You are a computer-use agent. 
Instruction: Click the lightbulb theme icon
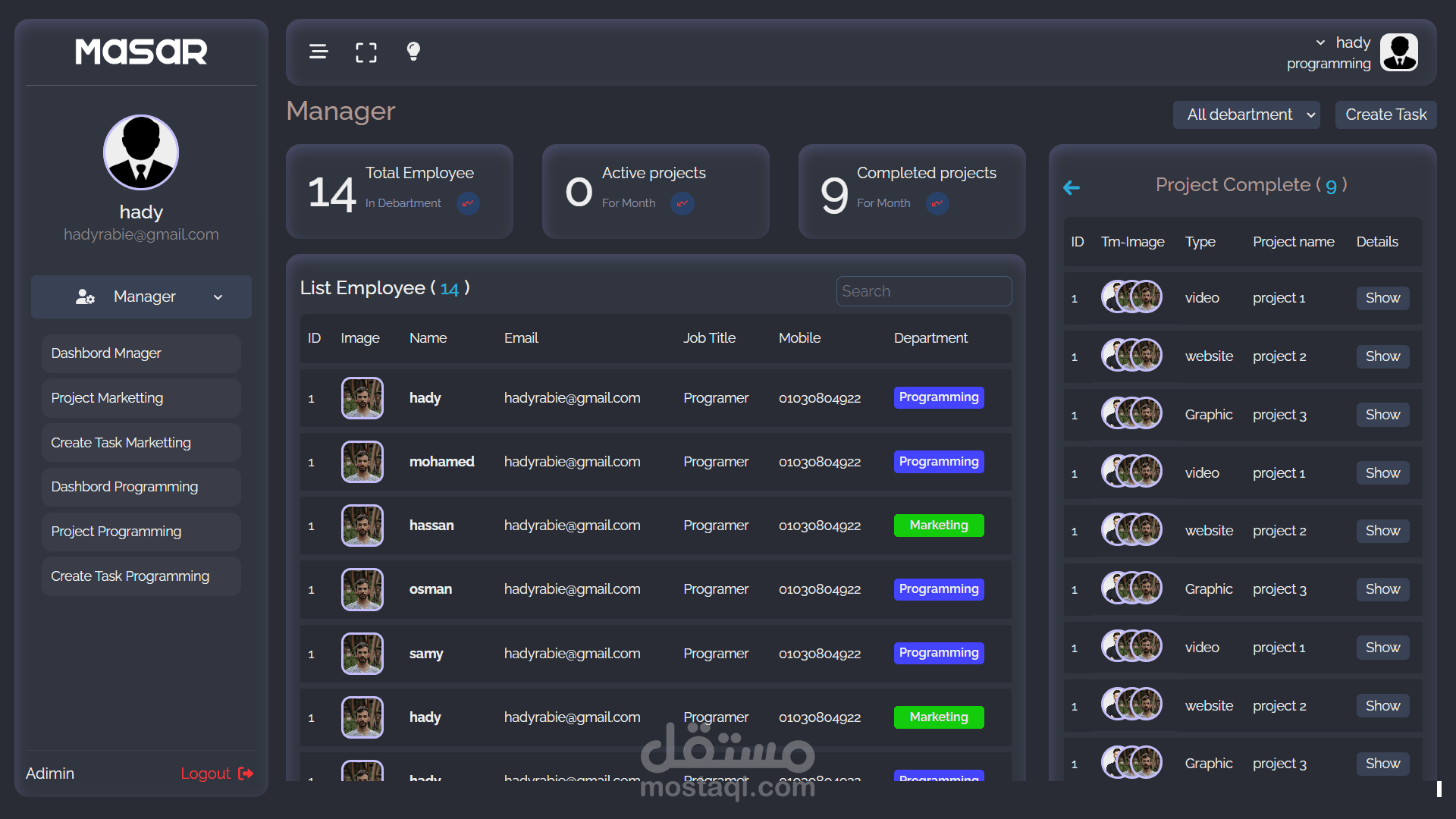click(x=413, y=51)
